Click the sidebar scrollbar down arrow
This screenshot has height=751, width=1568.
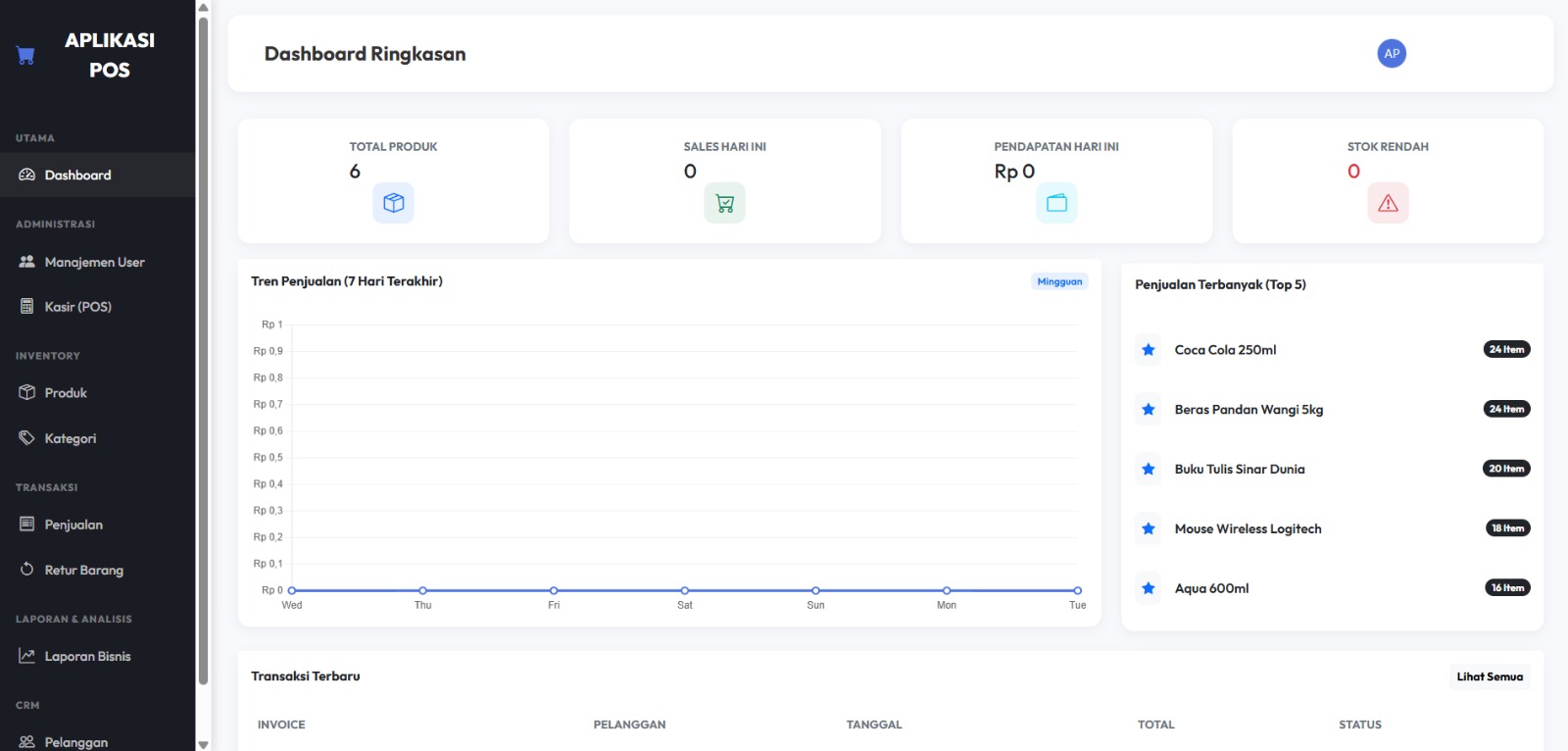click(x=203, y=744)
